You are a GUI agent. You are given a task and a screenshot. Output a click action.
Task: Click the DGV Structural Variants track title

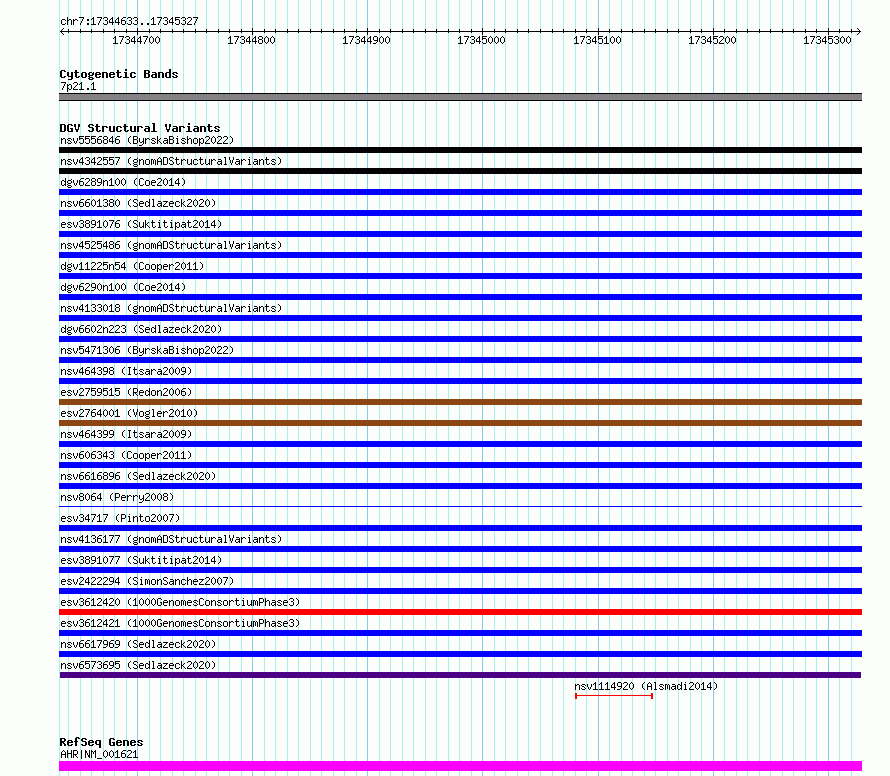[x=140, y=128]
